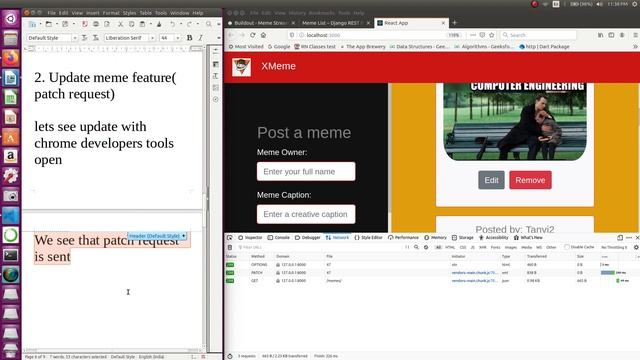Open the Liberation Serif font dropdown
640x360 pixels.
[152, 38]
